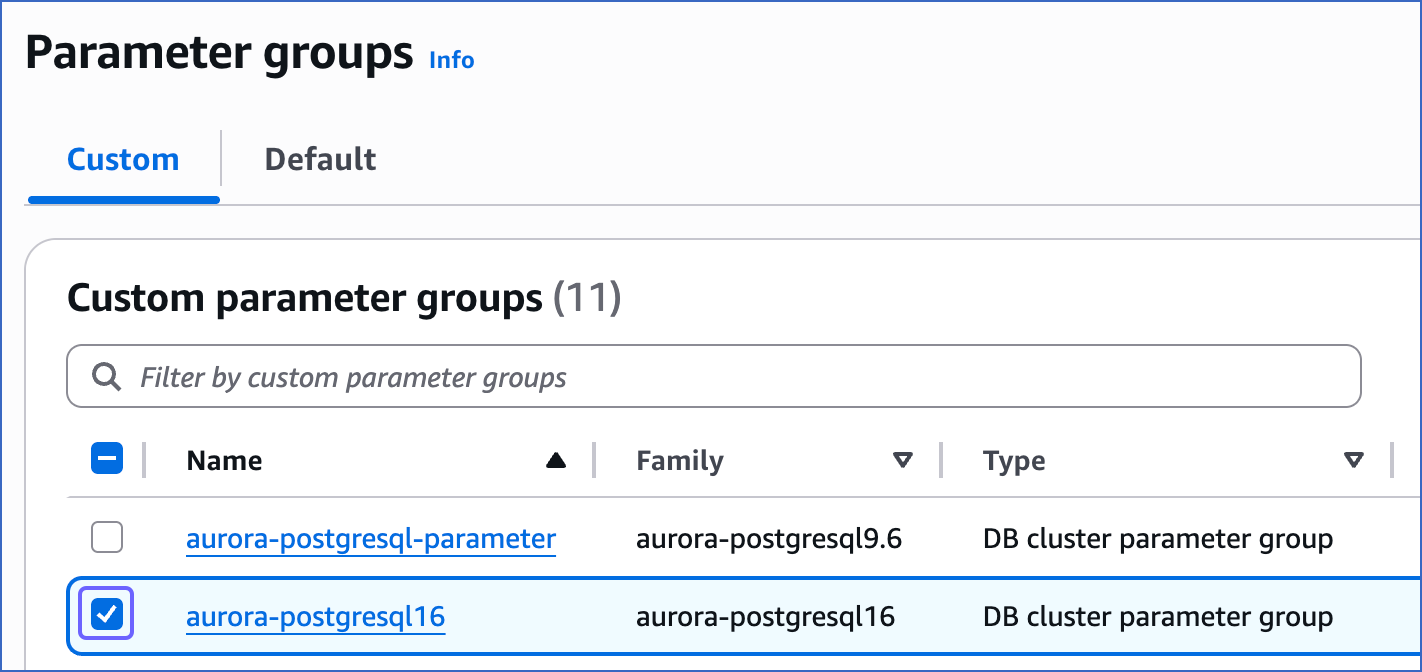
Task: Open the aurora-postgresql-parameter group link
Action: tap(371, 538)
